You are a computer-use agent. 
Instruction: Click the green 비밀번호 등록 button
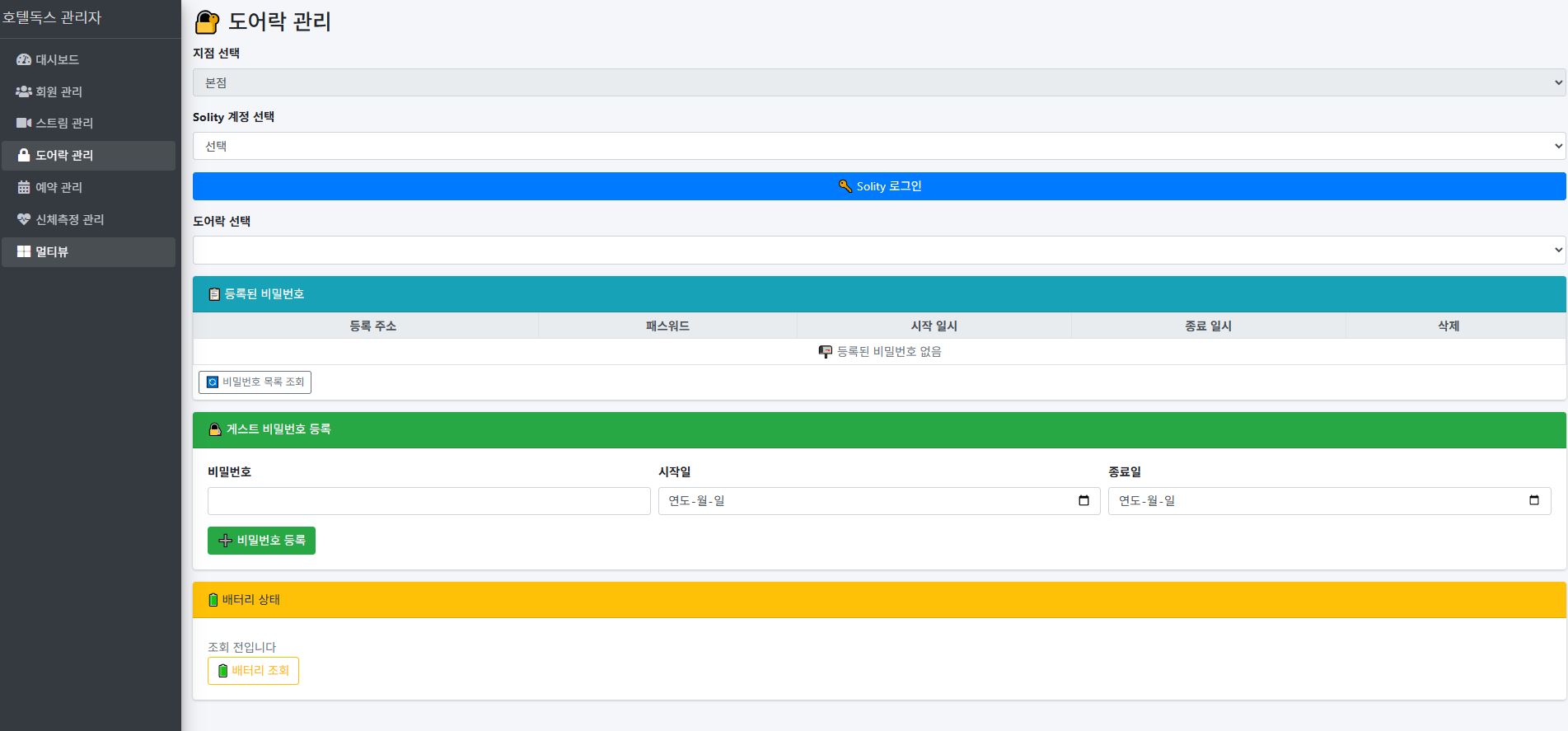click(261, 541)
